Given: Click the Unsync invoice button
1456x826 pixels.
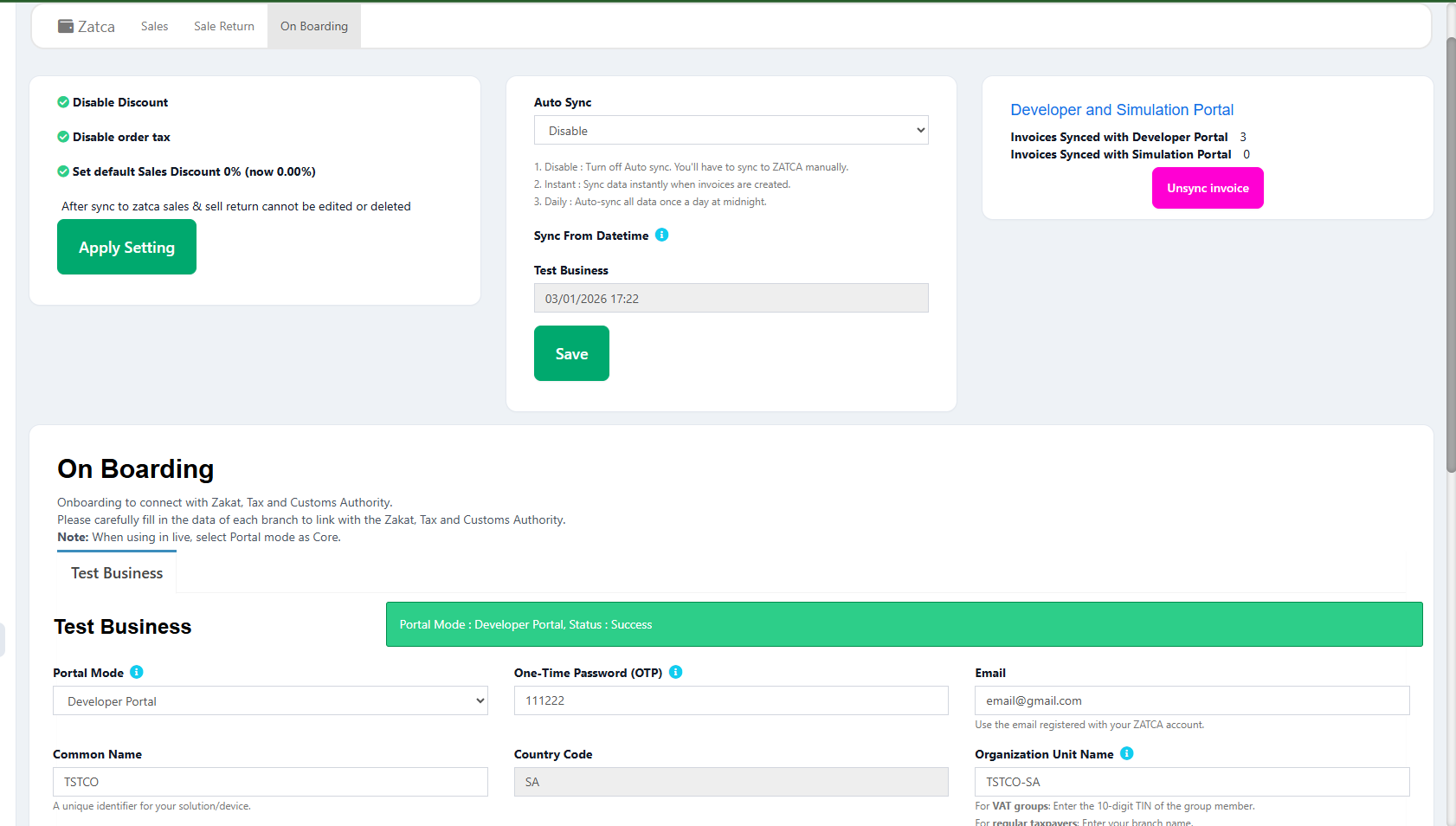Looking at the screenshot, I should pos(1208,188).
